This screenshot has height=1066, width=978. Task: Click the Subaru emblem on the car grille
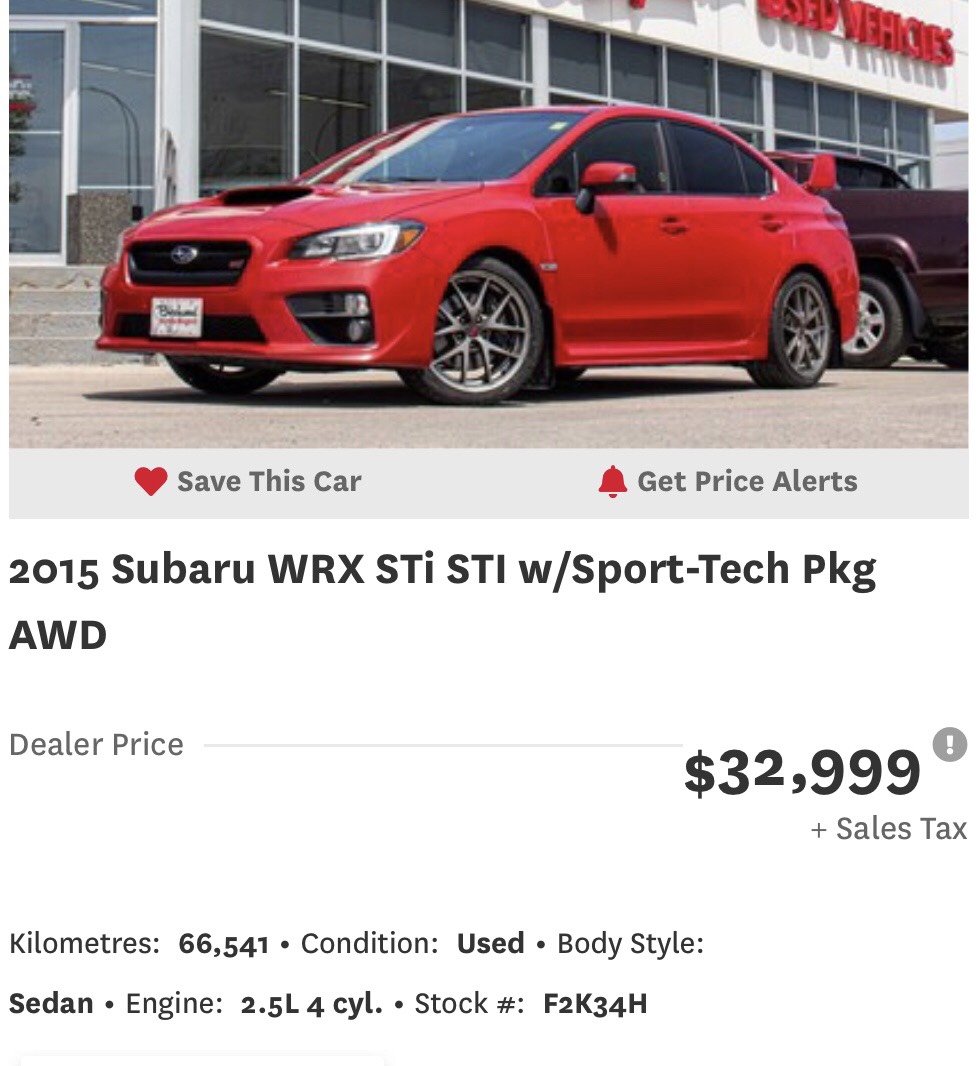184,255
